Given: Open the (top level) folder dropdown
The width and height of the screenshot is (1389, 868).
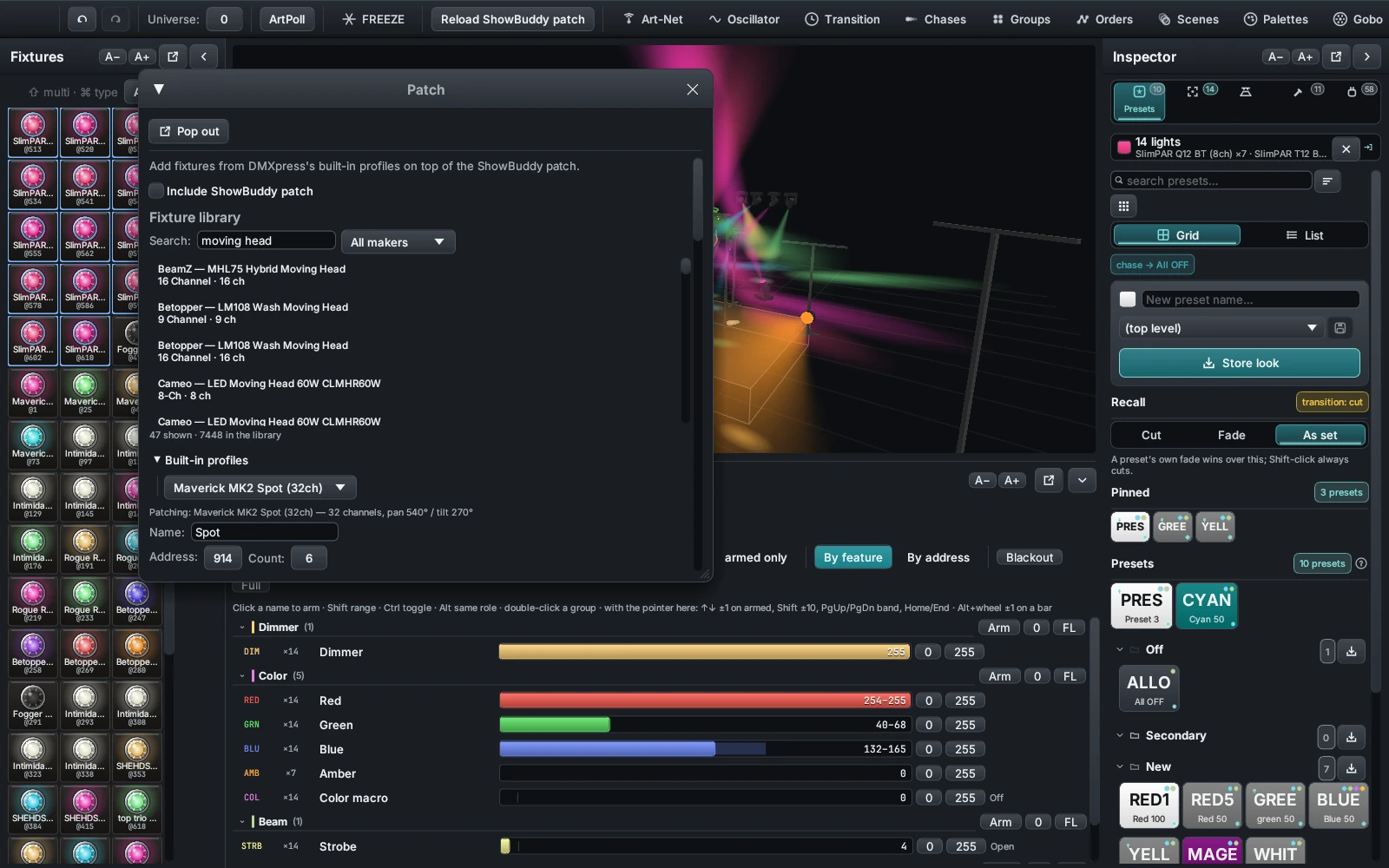Looking at the screenshot, I should (x=1221, y=328).
